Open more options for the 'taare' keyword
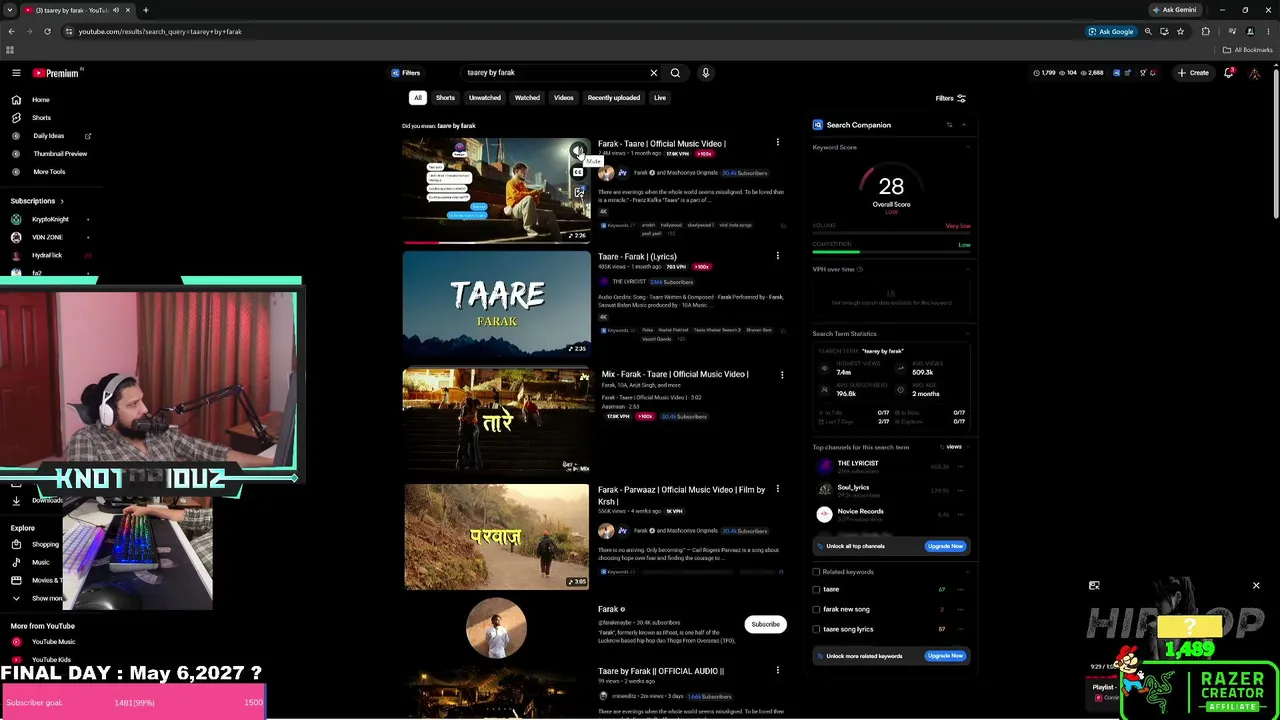The width and height of the screenshot is (1280, 720). 961,589
